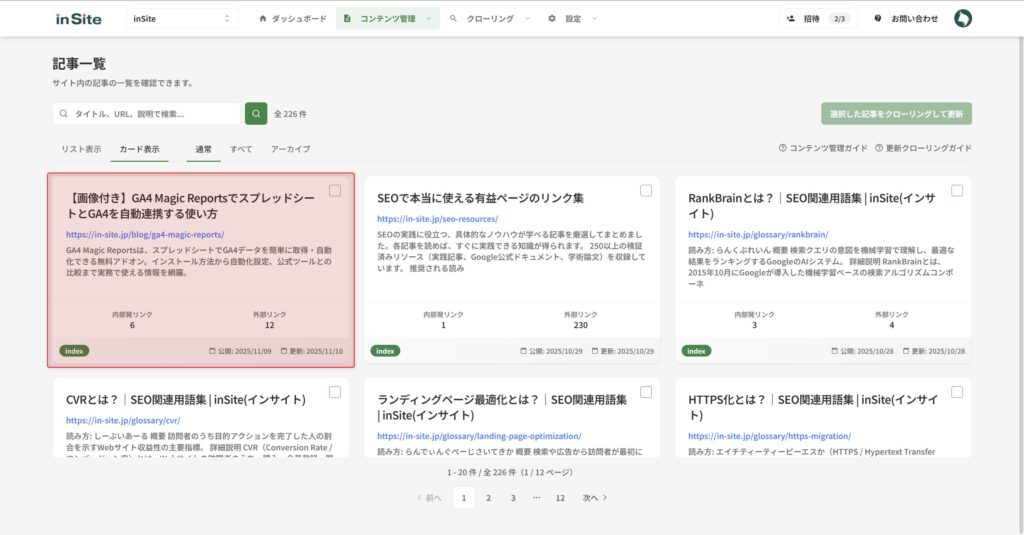Viewport: 1024px width, 535px height.
Task: Switch to カード表示 tab
Action: (139, 150)
